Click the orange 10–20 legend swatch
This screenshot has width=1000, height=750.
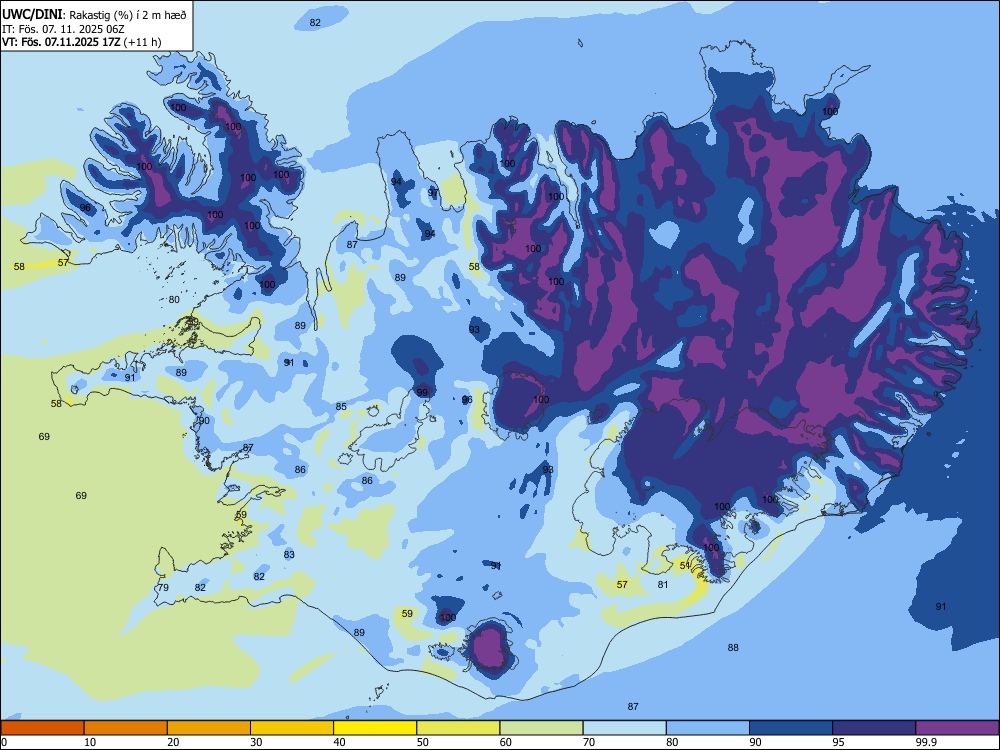tap(126, 728)
